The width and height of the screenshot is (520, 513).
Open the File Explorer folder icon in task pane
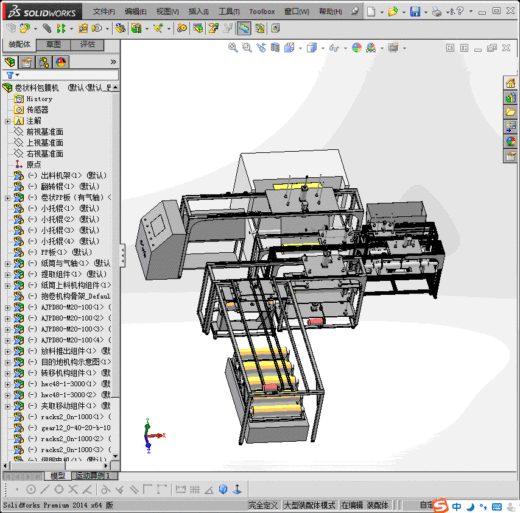[510, 112]
